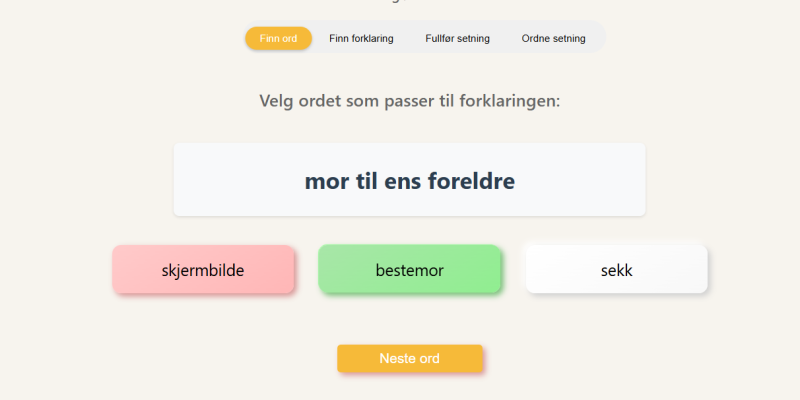Click the heading 'Velg ordet som passer til forklaringen'
Viewport: 800px width, 400px height.
[409, 101]
